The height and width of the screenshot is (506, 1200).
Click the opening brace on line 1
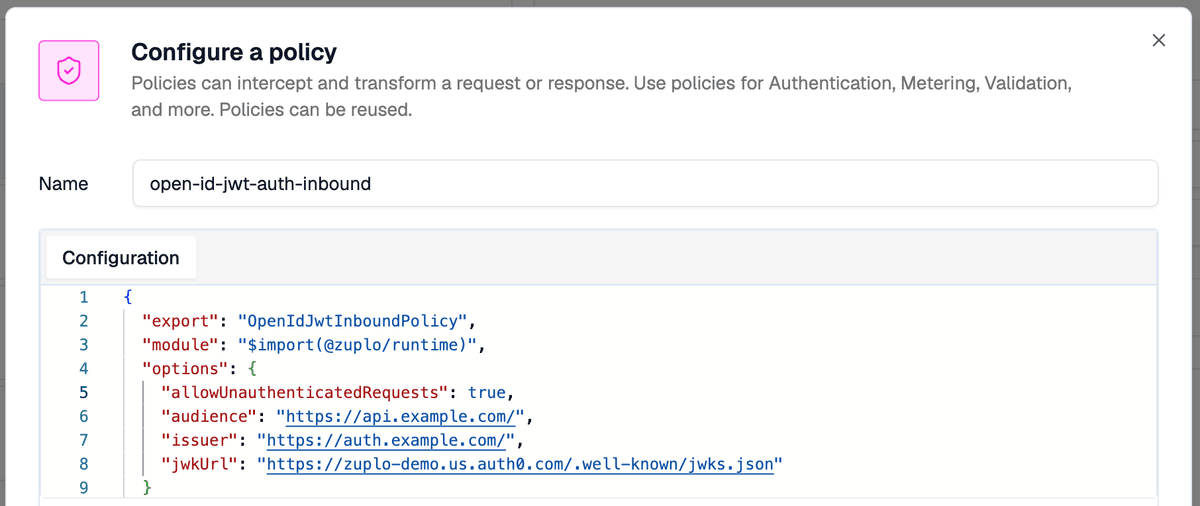point(128,297)
